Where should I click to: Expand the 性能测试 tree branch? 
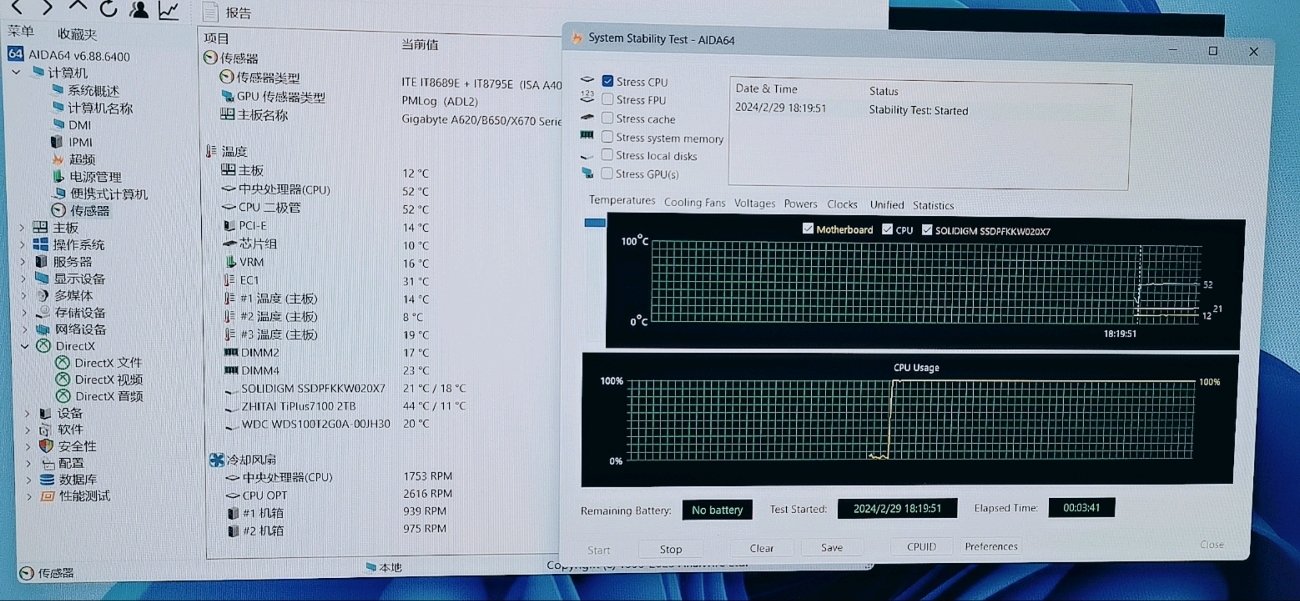29,496
